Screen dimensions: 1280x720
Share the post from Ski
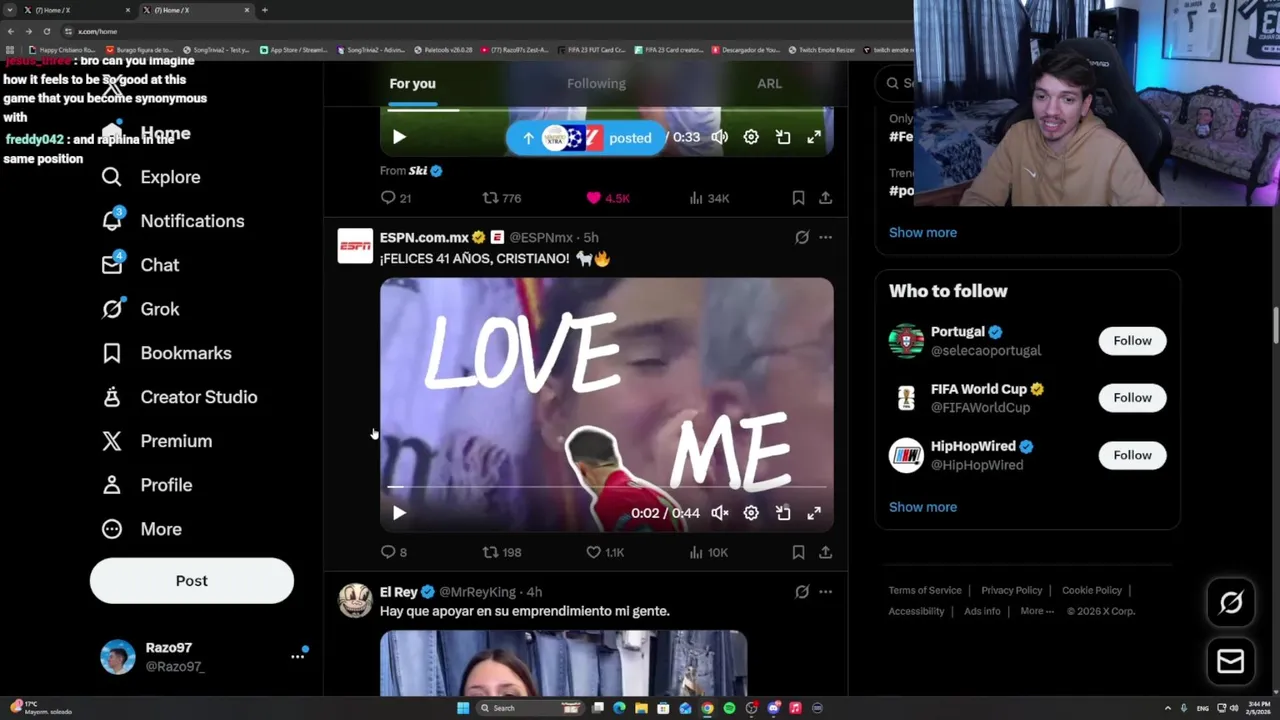[x=825, y=198]
